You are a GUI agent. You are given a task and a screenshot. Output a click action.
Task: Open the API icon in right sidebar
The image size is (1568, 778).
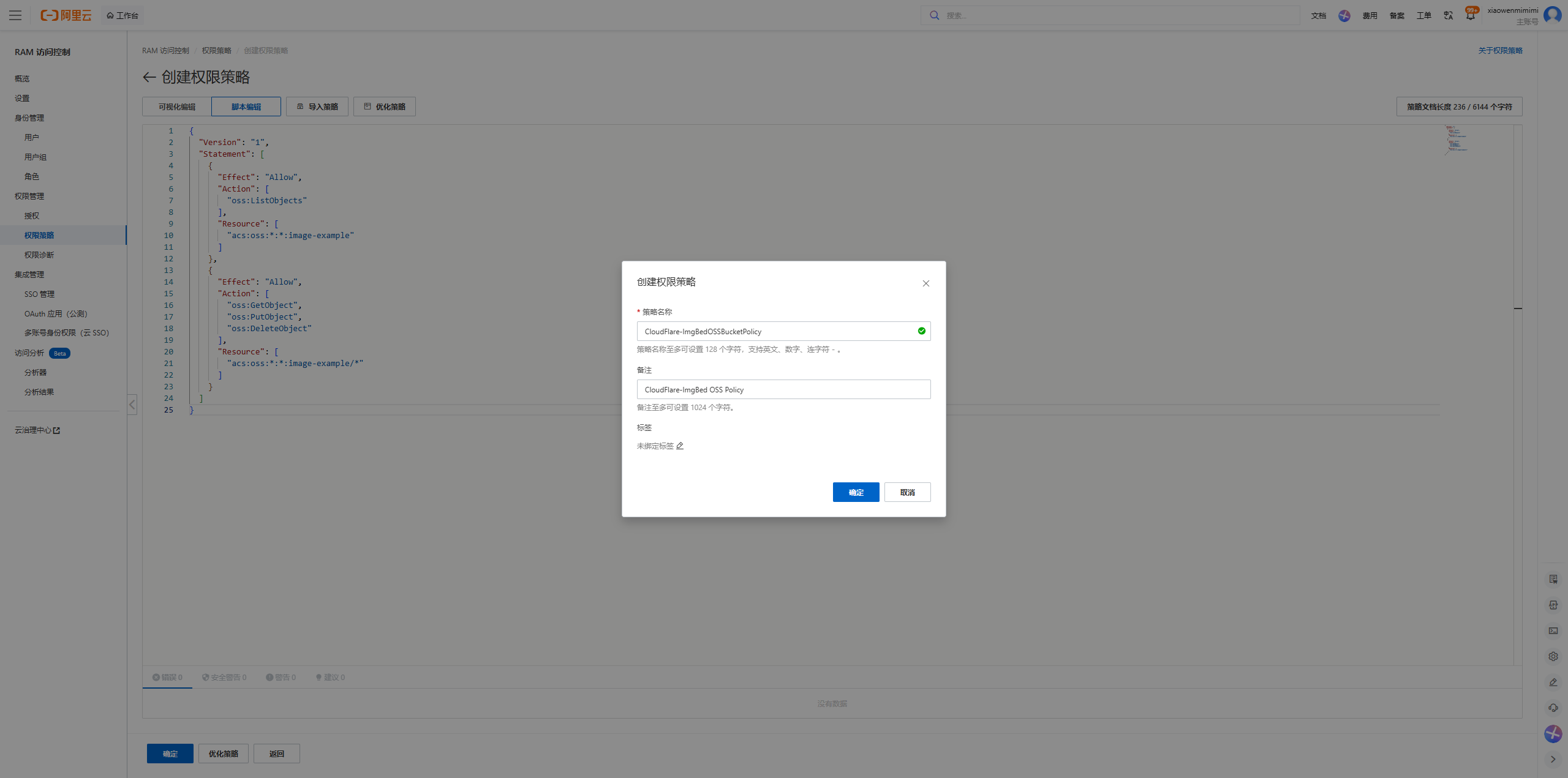point(1553,605)
